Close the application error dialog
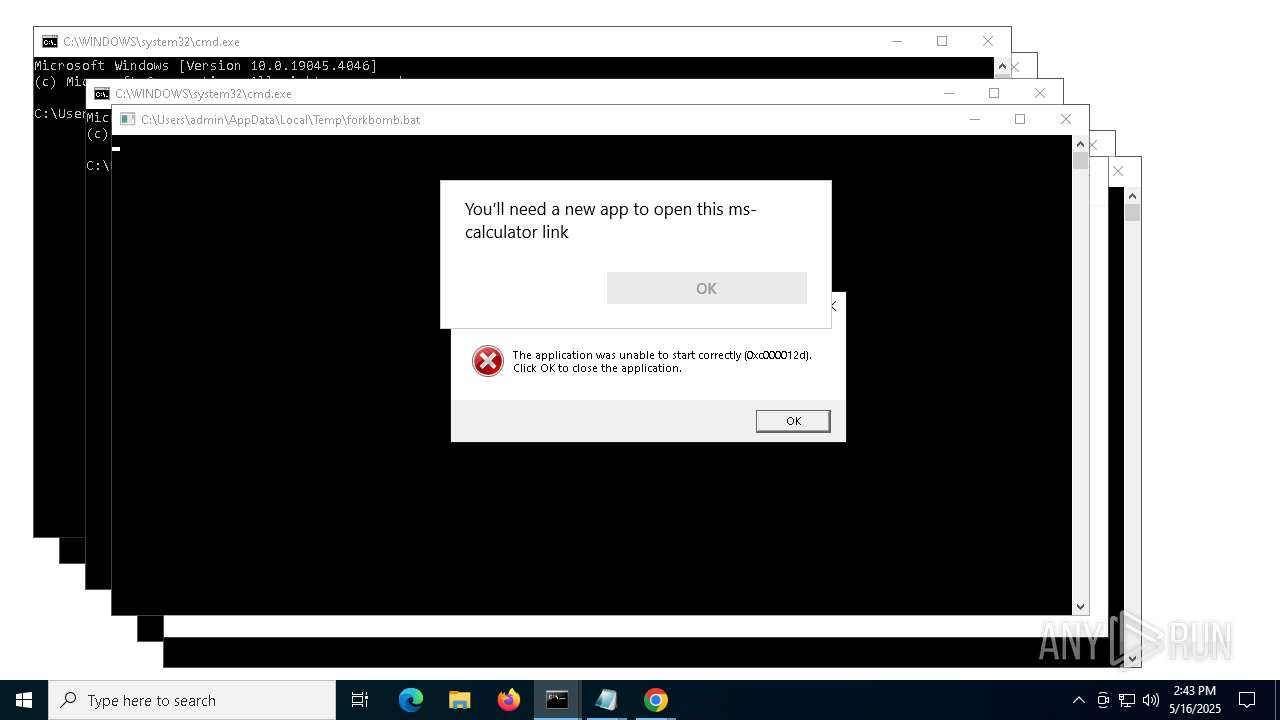This screenshot has height=720, width=1280. click(x=835, y=306)
